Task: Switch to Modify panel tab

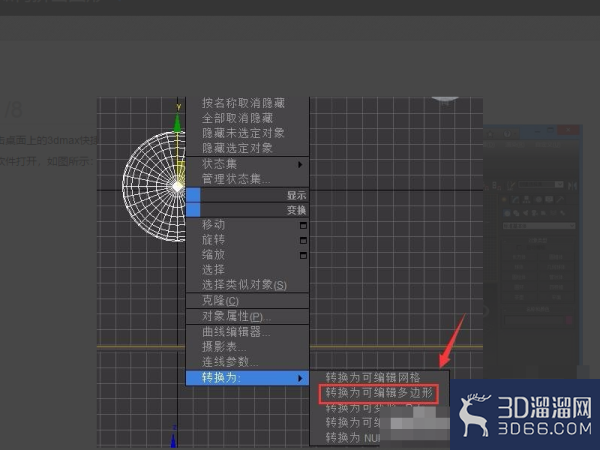Action: coord(515,199)
